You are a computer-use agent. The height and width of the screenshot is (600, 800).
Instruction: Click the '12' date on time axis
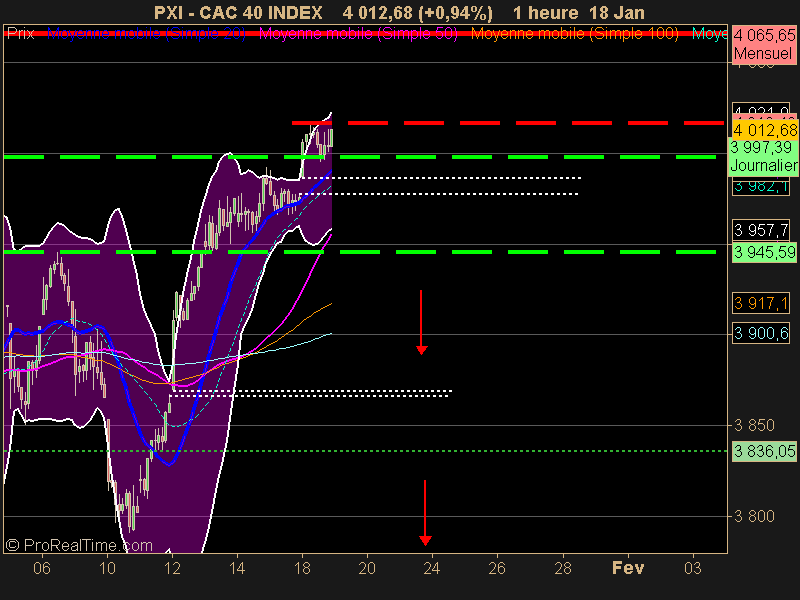coord(172,568)
